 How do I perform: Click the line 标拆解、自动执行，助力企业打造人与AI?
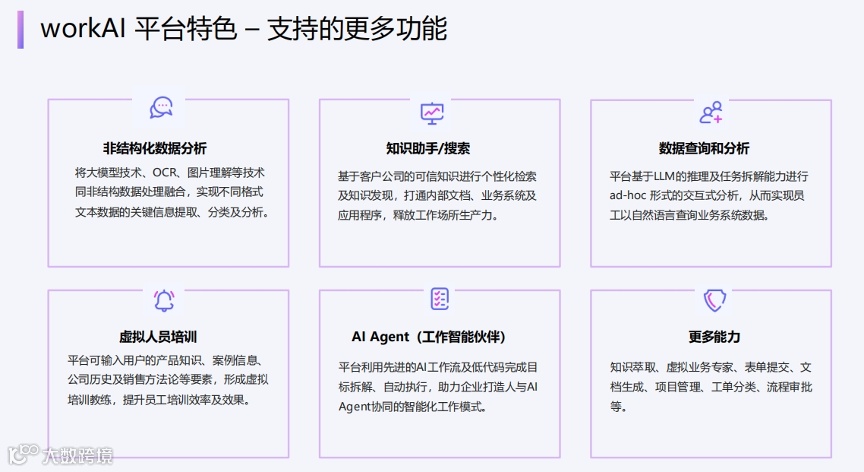coord(438,387)
